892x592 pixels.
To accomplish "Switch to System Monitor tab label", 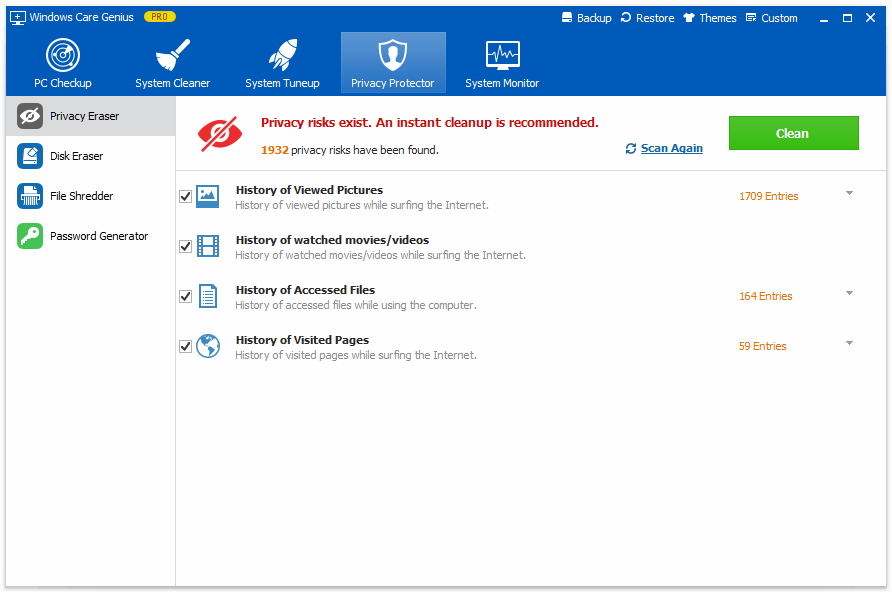I will point(502,83).
